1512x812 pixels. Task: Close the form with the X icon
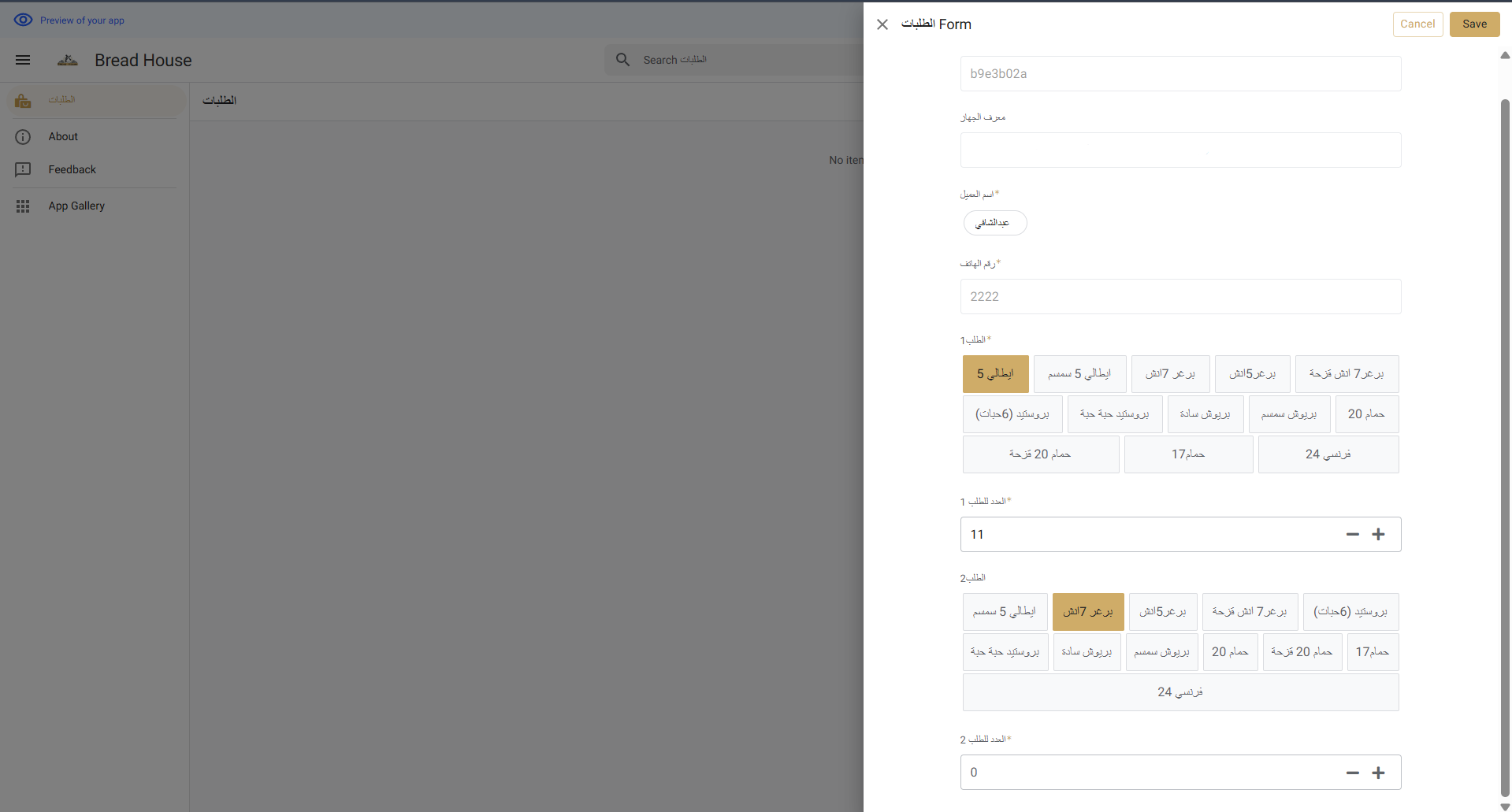tap(882, 24)
